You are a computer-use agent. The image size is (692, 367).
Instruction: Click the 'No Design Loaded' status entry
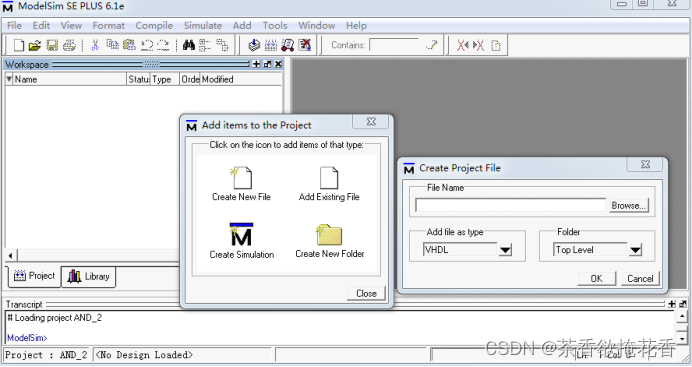(182, 355)
